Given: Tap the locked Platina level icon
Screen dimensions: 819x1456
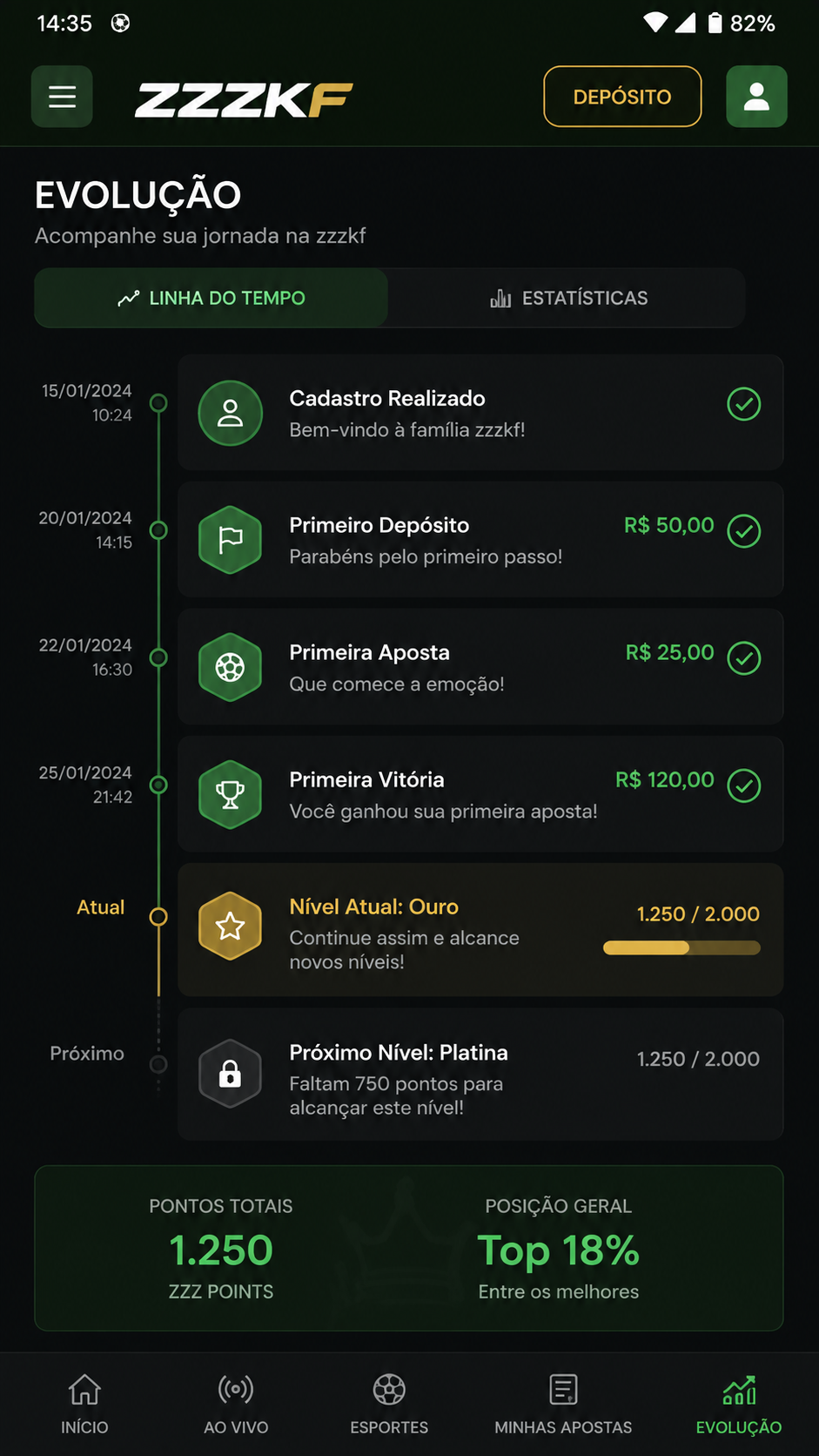Looking at the screenshot, I should (x=231, y=1073).
